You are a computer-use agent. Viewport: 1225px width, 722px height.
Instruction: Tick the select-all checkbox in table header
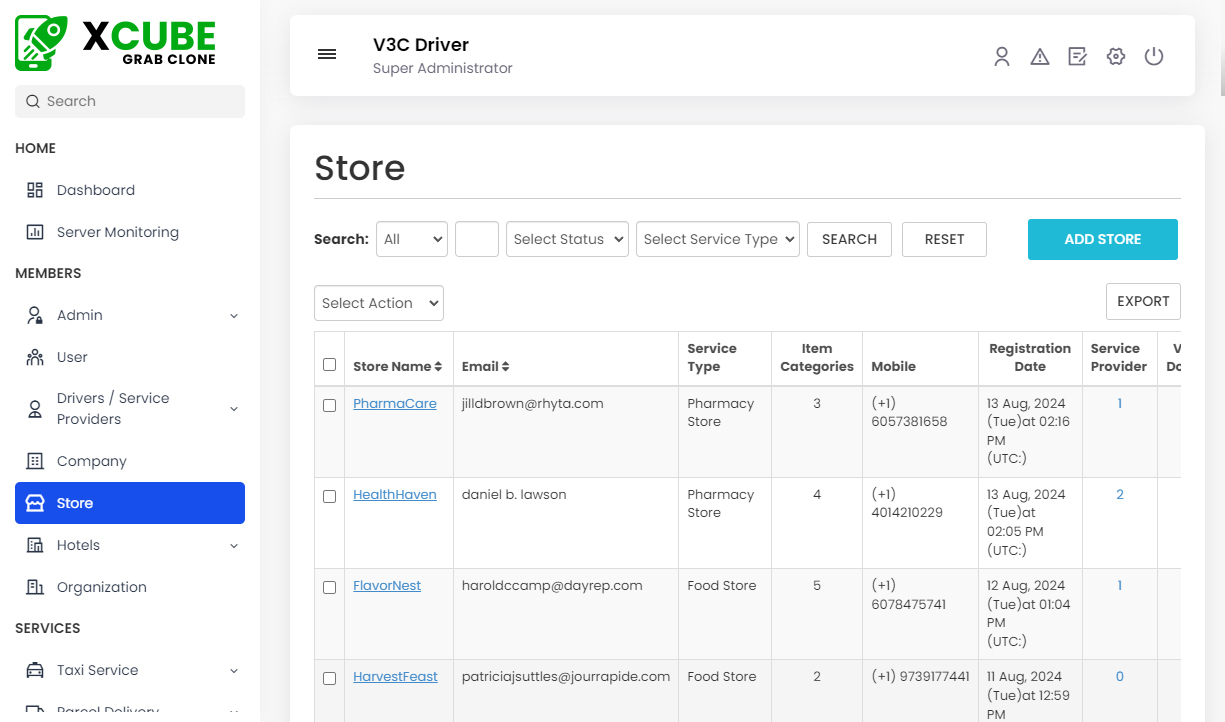click(330, 365)
